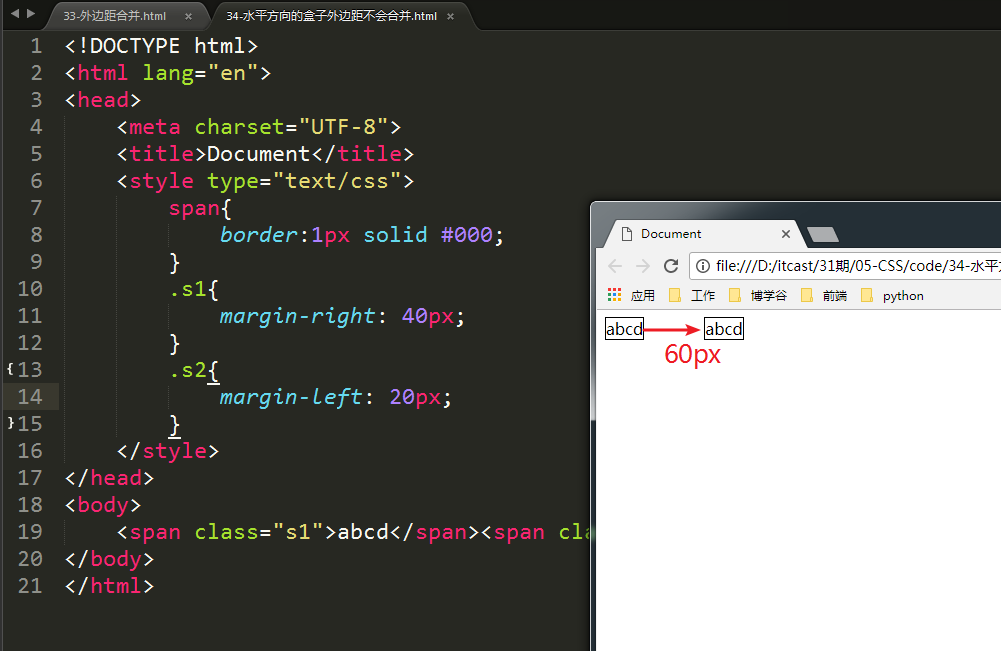Click the browser back arrow

615,266
